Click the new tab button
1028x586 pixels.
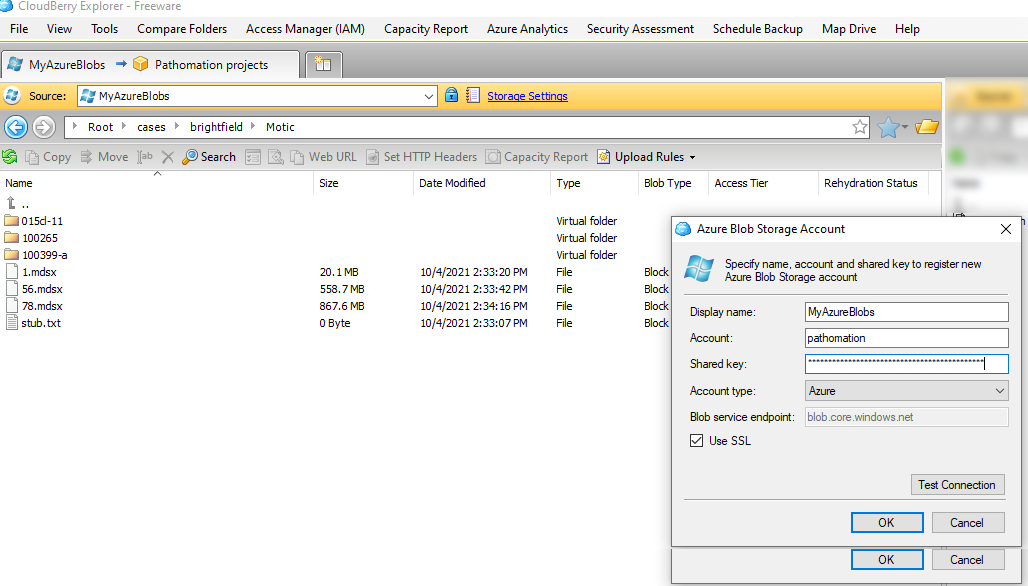(x=323, y=65)
